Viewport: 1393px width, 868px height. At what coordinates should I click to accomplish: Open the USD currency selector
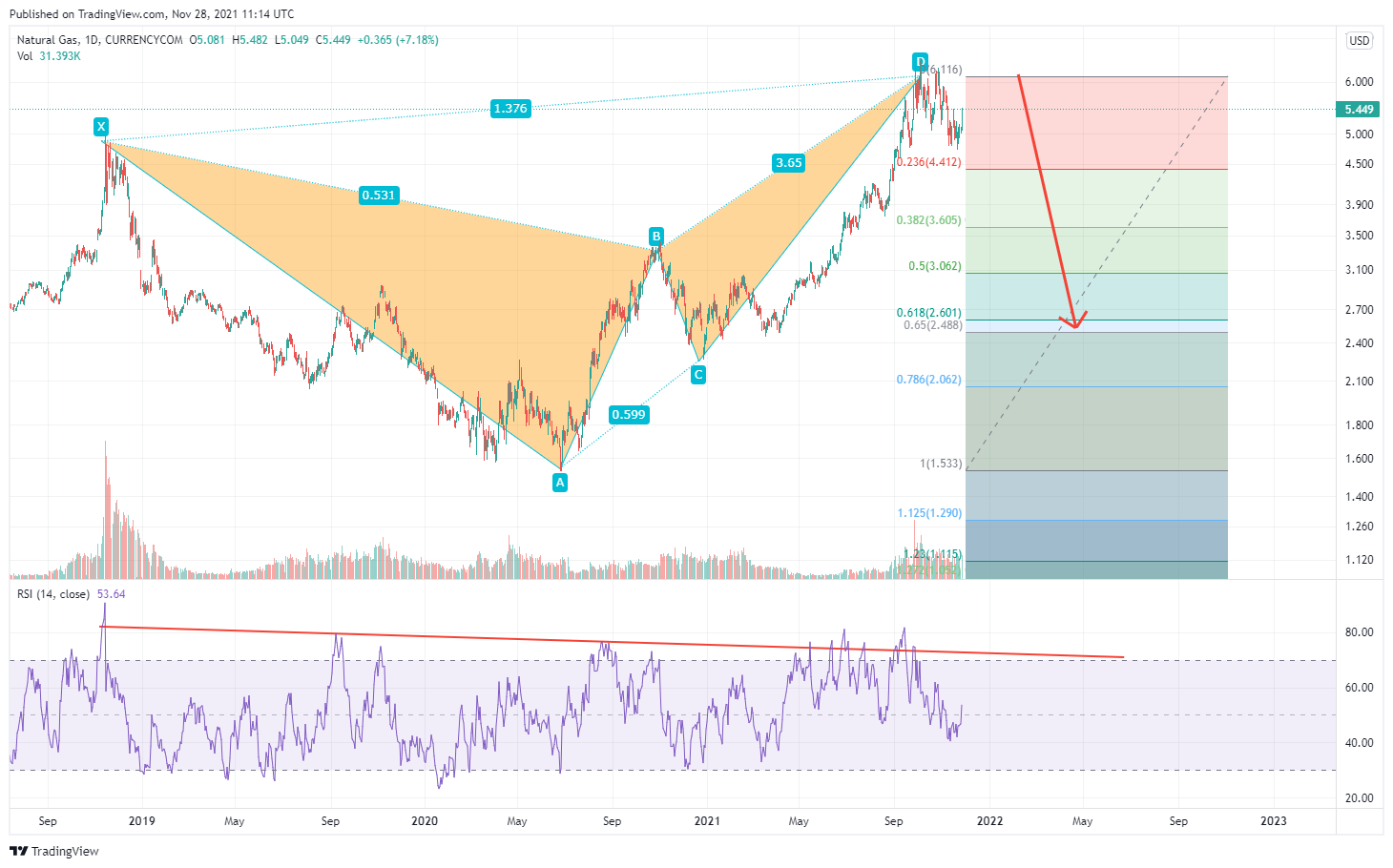[x=1359, y=40]
